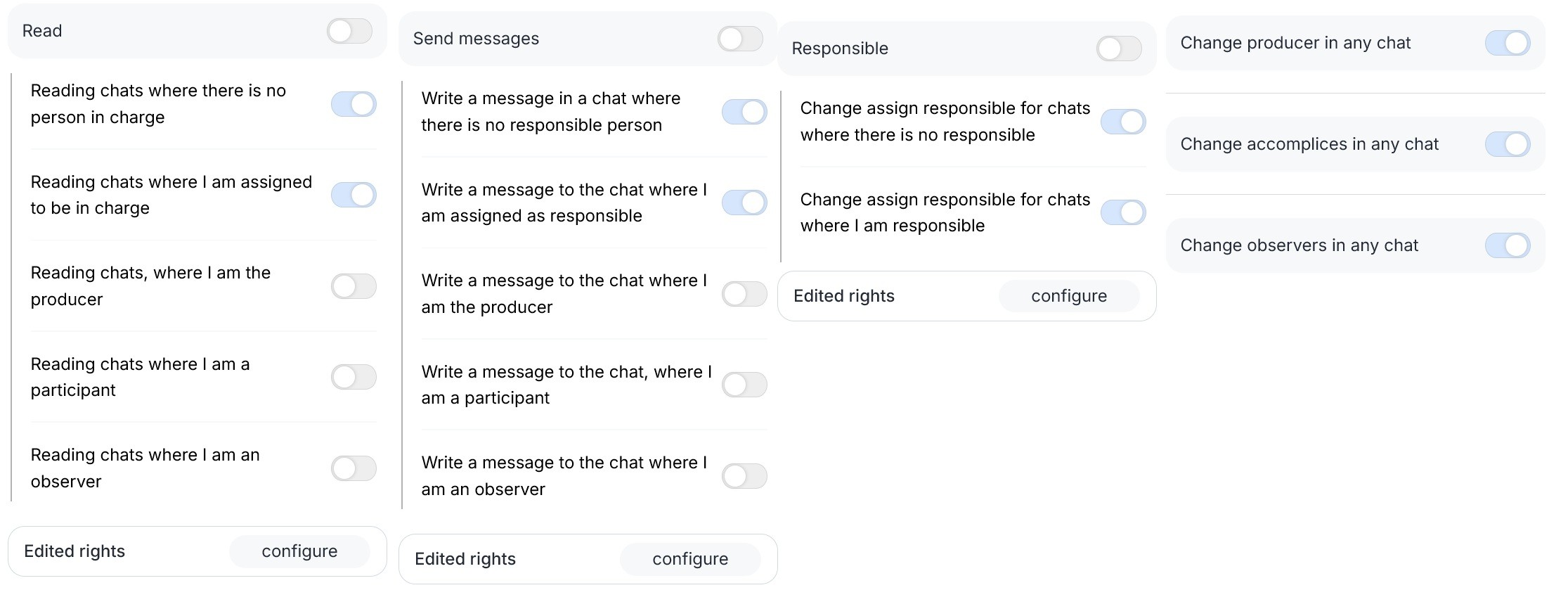Disable reading chats with no person in charge

(x=354, y=104)
